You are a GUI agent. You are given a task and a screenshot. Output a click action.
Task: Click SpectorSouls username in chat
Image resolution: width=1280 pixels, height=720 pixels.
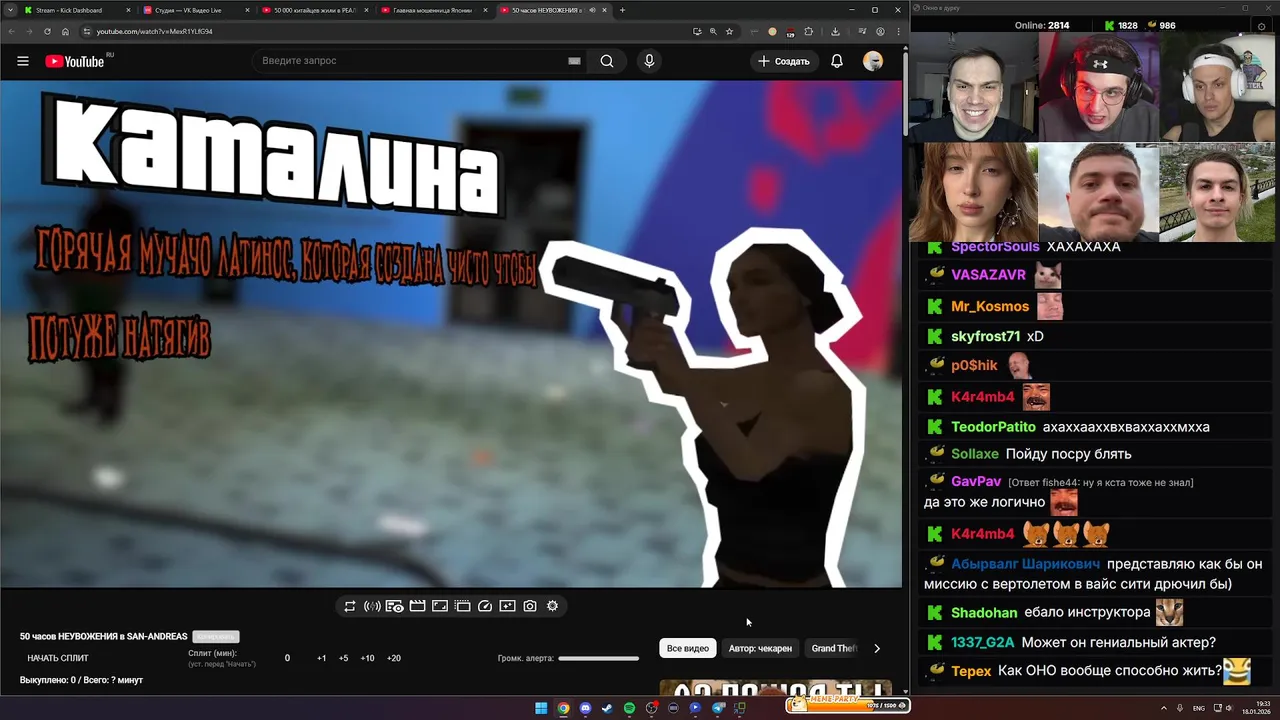pyautogui.click(x=995, y=247)
